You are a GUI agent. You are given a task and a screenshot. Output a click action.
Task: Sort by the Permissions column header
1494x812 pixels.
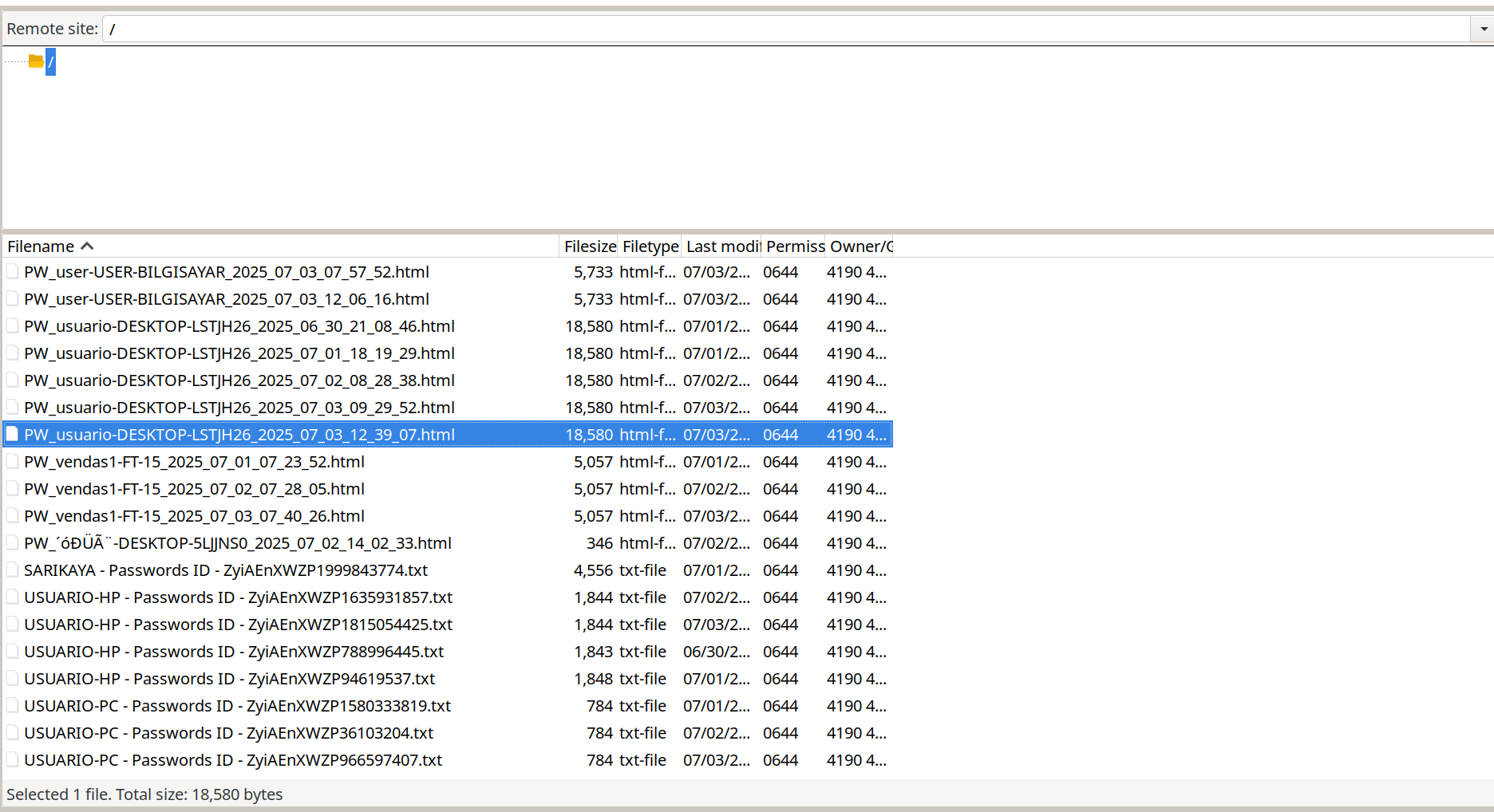coord(794,246)
